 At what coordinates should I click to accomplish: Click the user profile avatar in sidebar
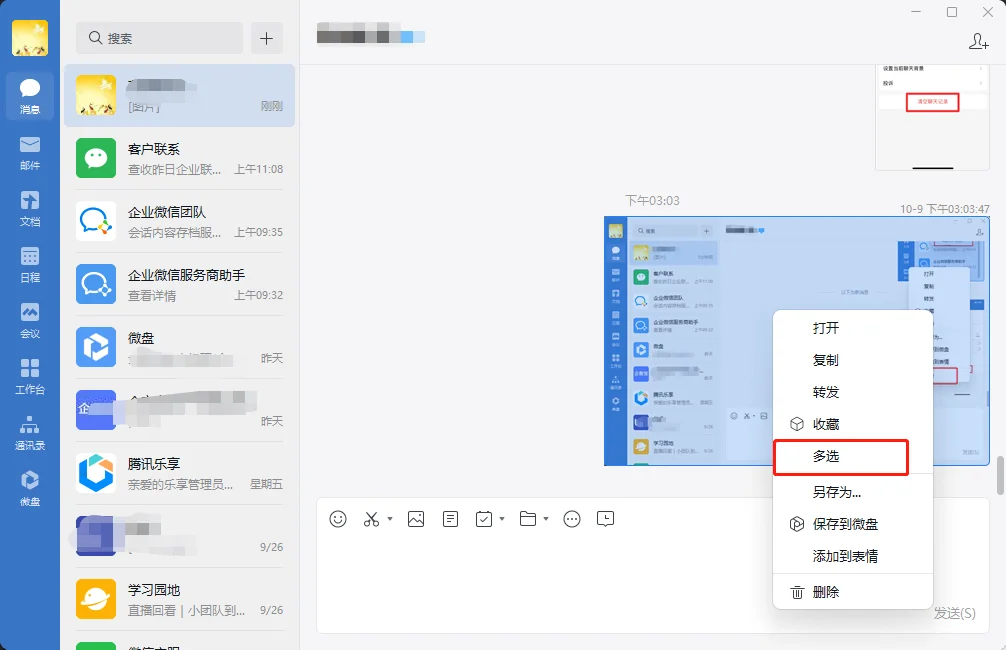pos(30,37)
